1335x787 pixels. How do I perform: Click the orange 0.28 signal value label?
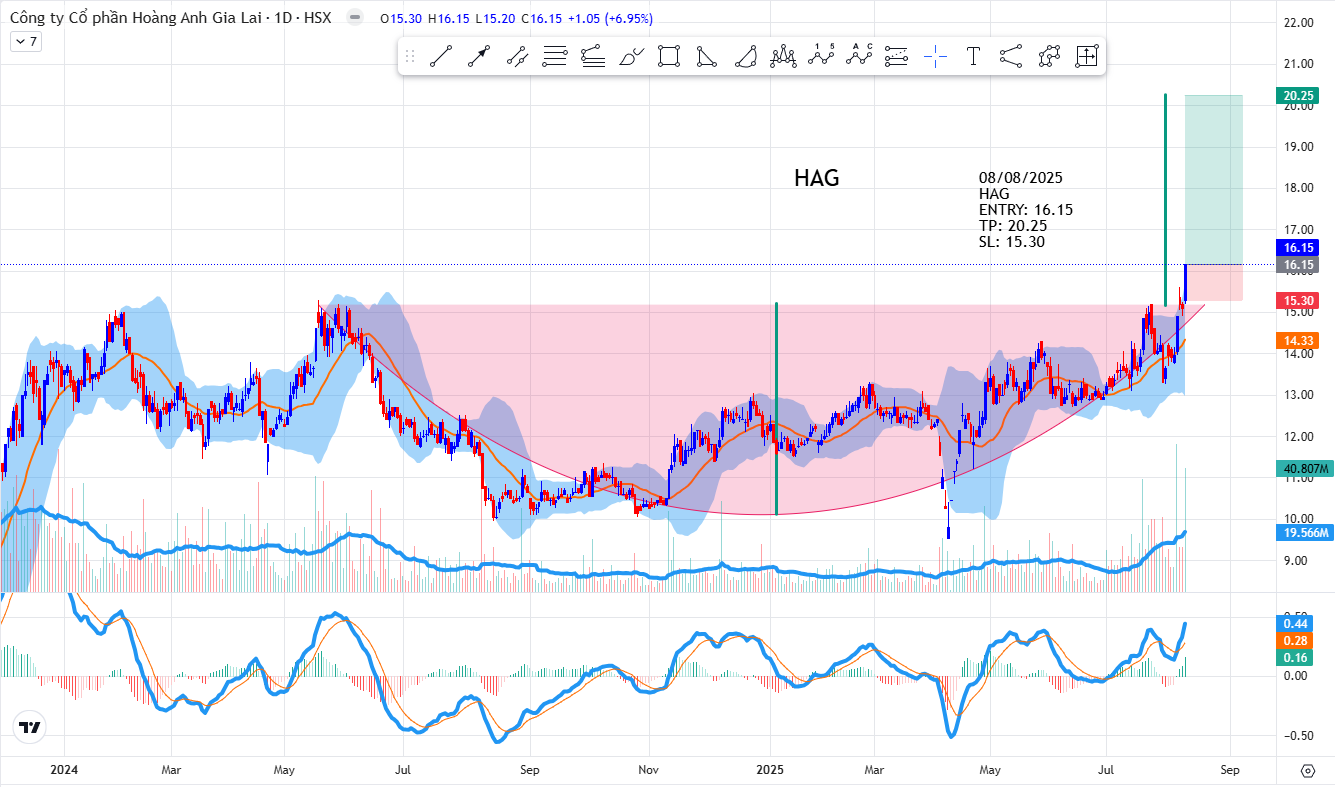(x=1297, y=640)
